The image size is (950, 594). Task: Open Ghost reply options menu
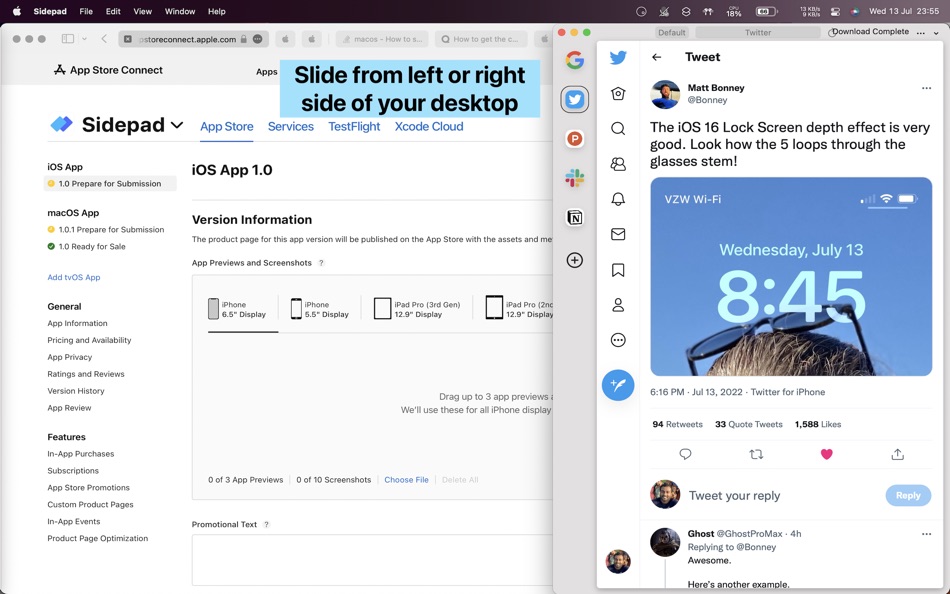click(x=926, y=534)
